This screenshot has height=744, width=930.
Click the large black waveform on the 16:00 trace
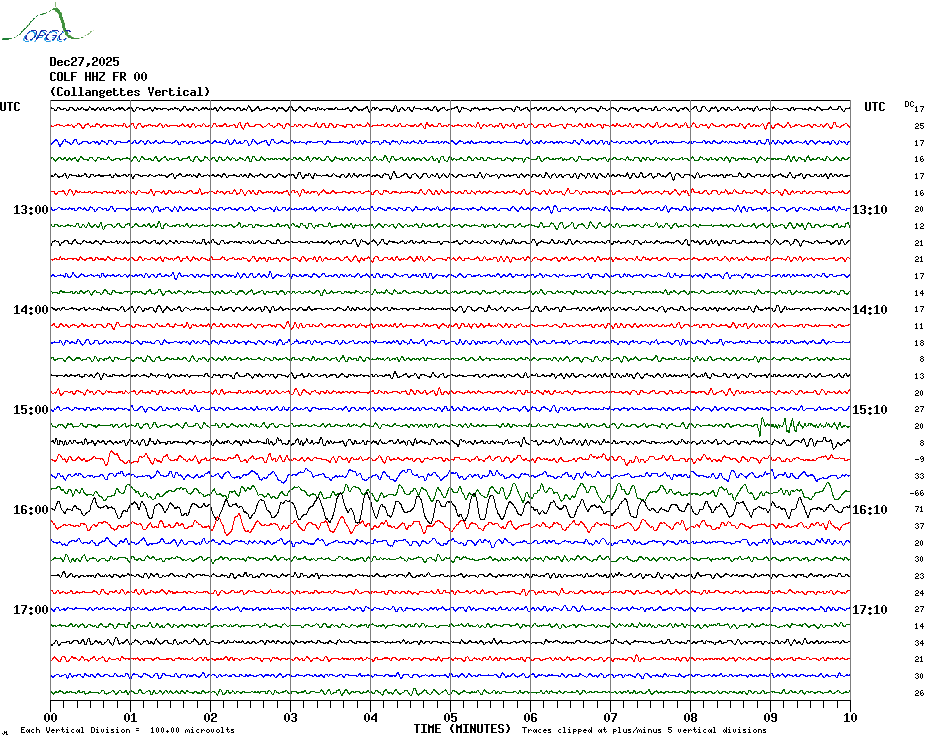pos(451,507)
